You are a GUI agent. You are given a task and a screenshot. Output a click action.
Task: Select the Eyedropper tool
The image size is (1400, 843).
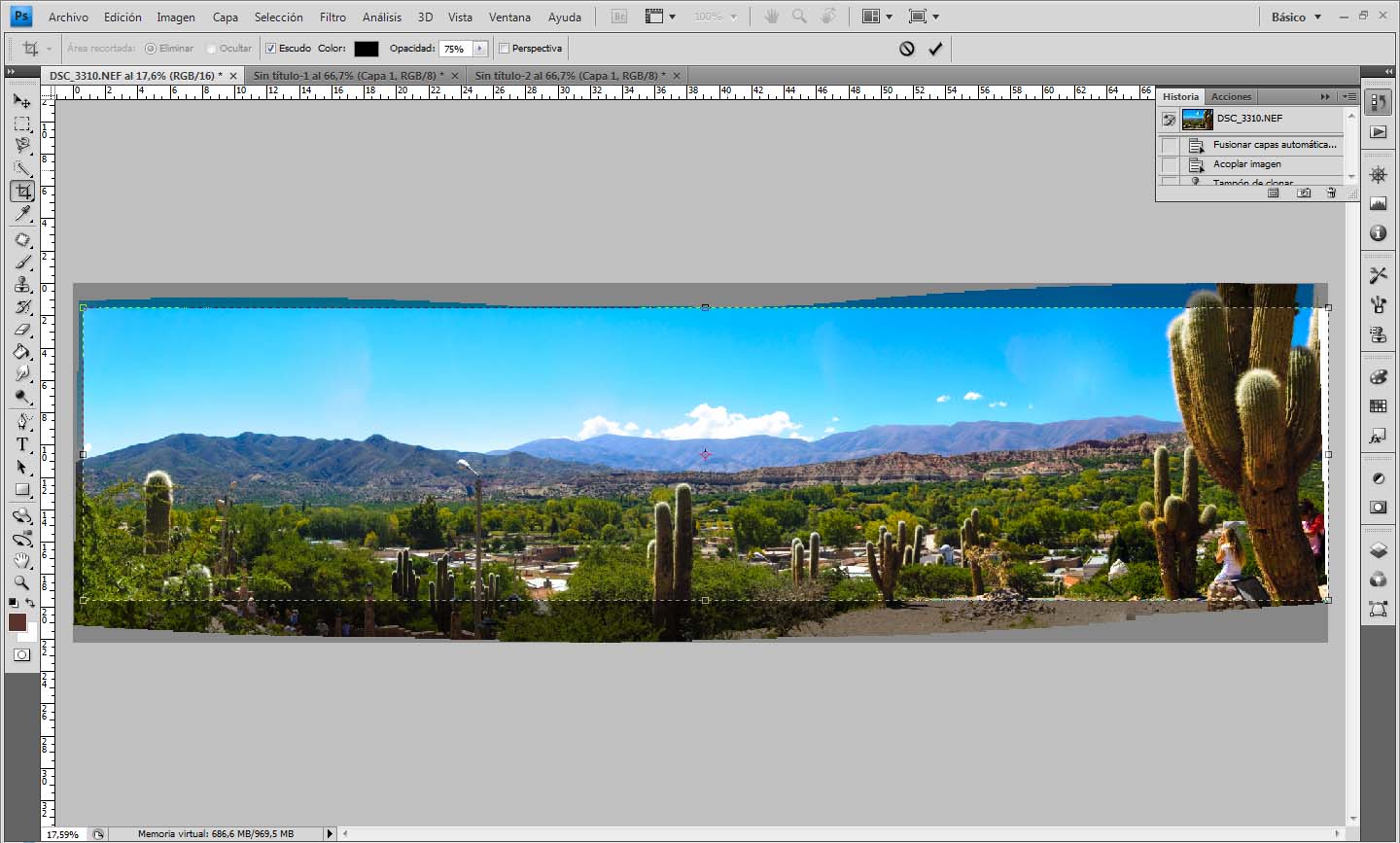(22, 214)
